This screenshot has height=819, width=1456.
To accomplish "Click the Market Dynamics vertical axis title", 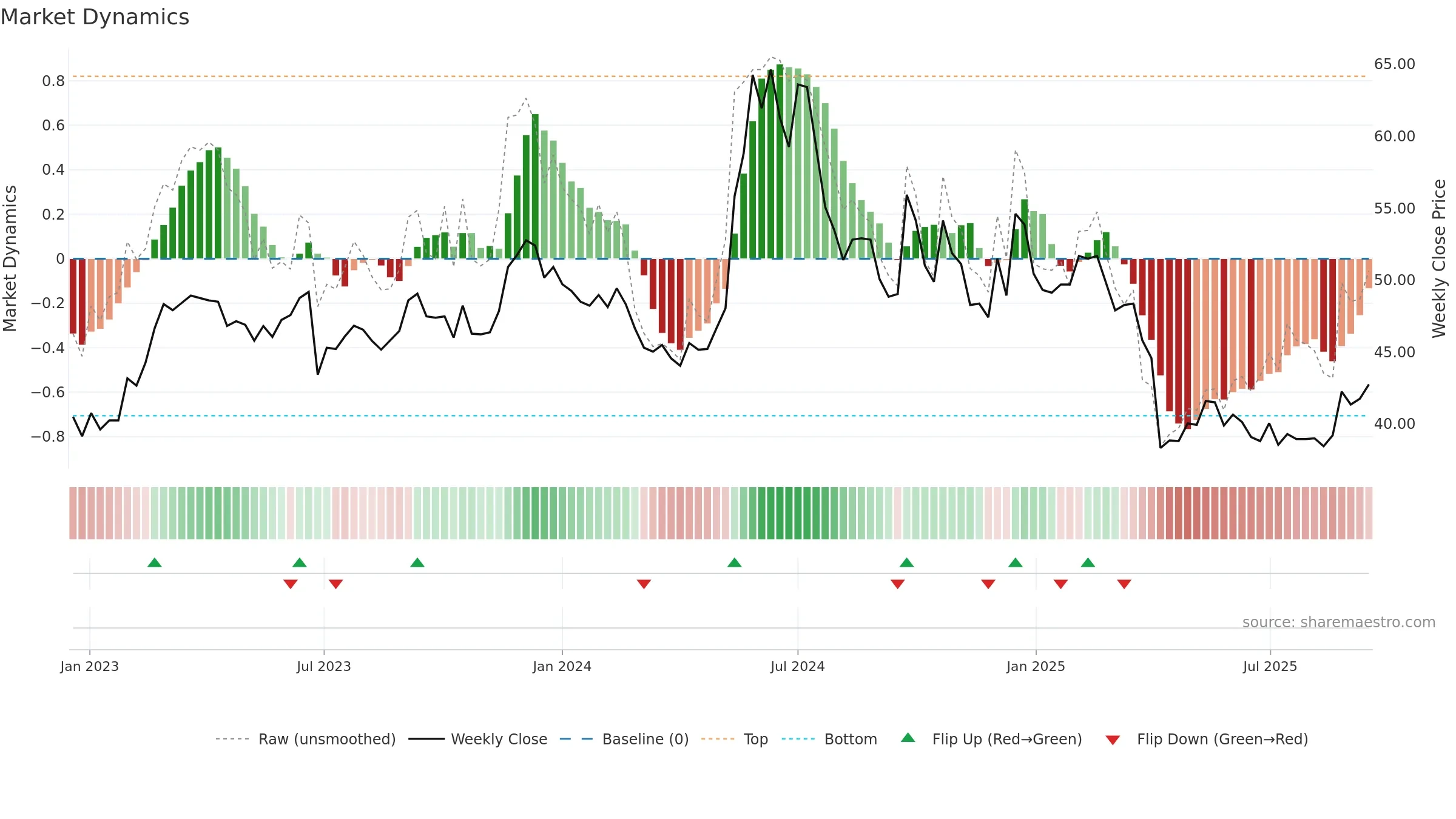I will pyautogui.click(x=10, y=258).
